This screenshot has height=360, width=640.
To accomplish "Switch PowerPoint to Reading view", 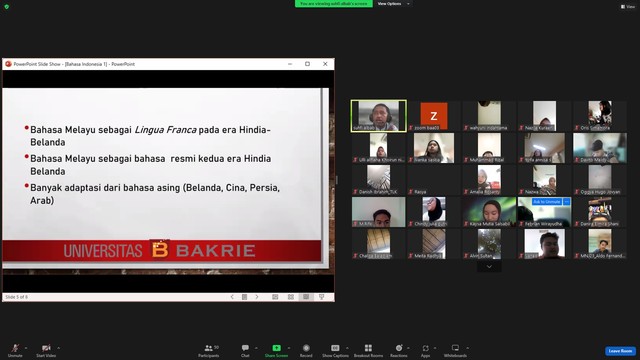I will [306, 297].
